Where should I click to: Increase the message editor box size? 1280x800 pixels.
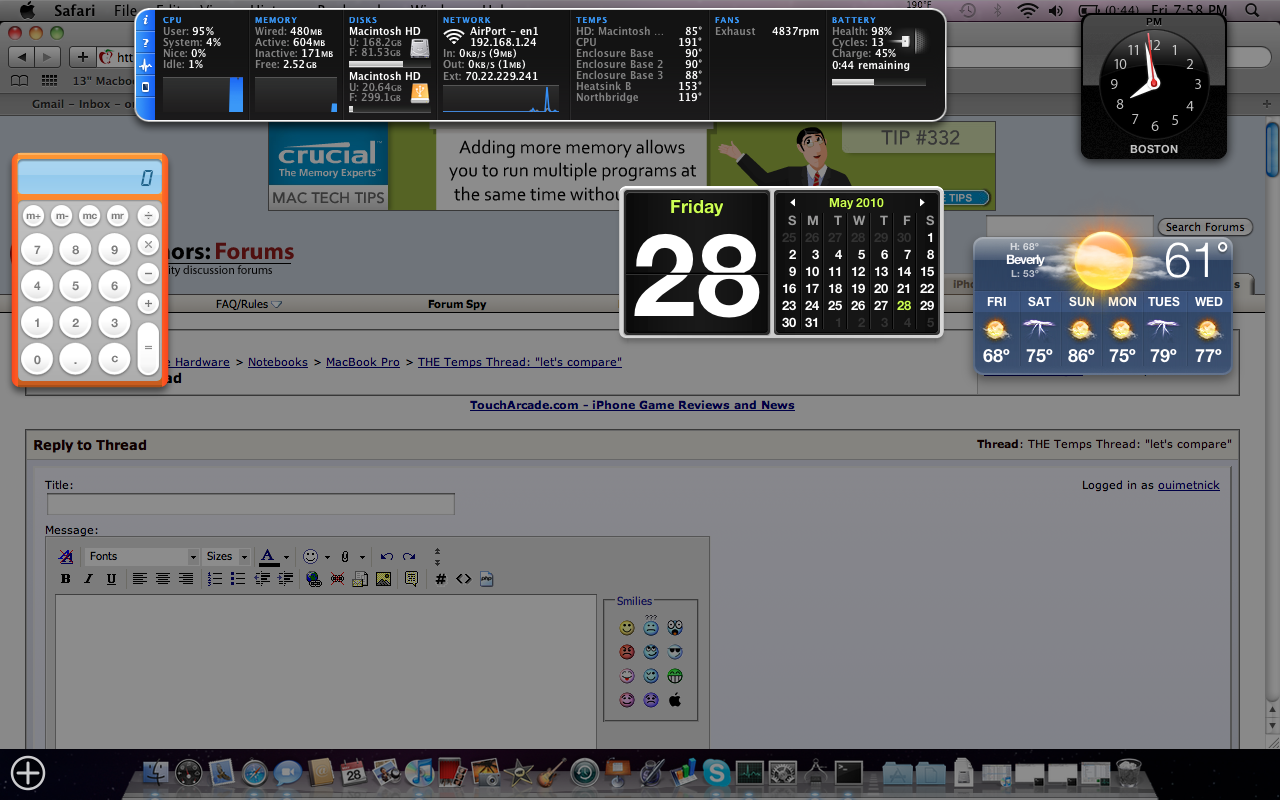coord(437,561)
